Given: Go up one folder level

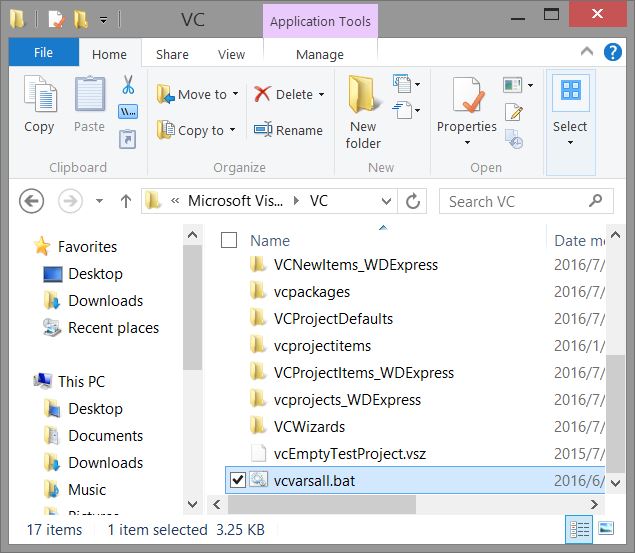Looking at the screenshot, I should tap(126, 201).
